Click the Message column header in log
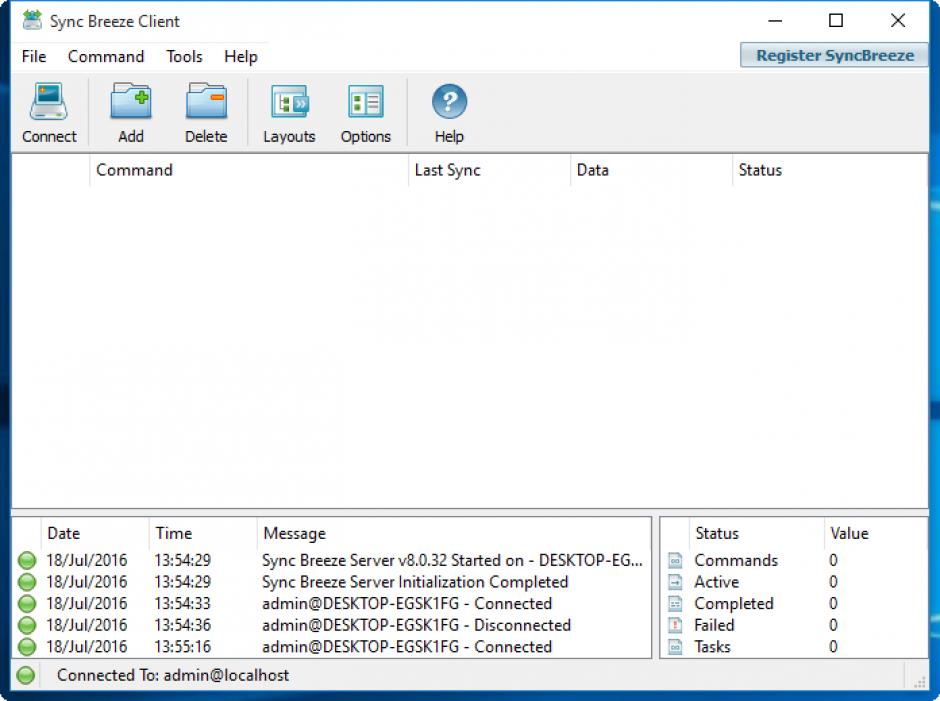This screenshot has height=701, width=940. point(294,534)
